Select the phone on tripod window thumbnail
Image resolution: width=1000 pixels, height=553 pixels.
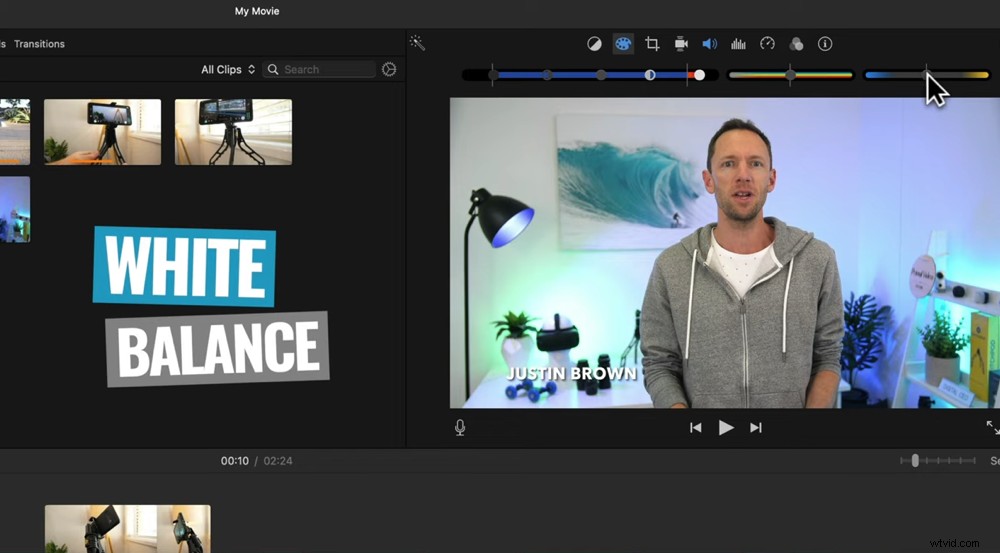click(x=233, y=131)
